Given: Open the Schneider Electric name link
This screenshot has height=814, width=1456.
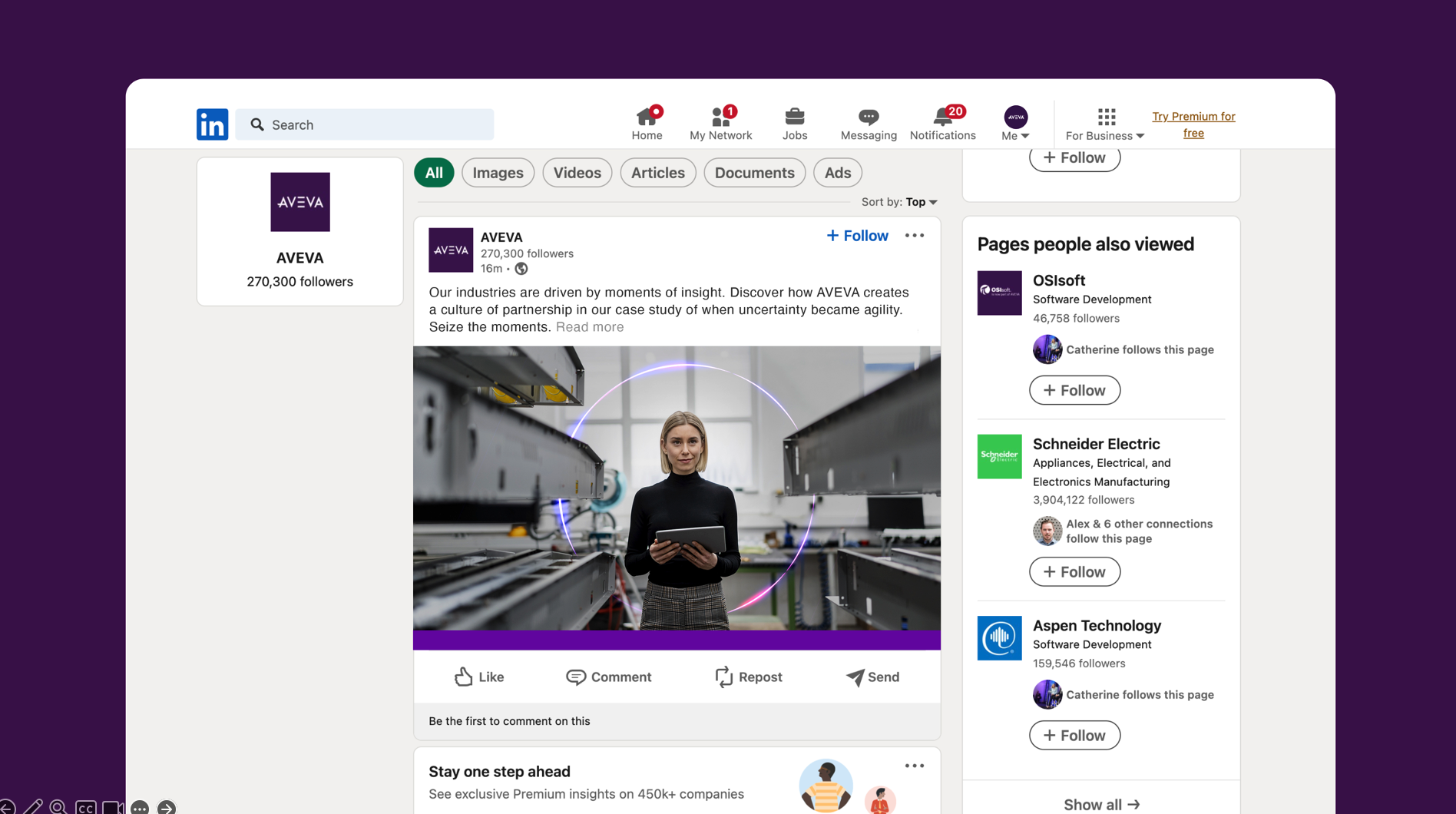Looking at the screenshot, I should 1096,444.
